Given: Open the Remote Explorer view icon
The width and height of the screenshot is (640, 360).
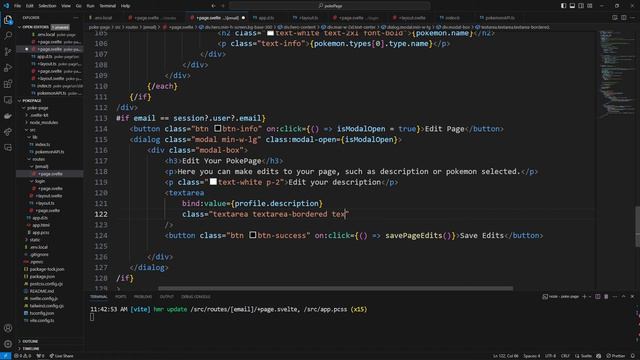Looking at the screenshot, I should (8, 100).
